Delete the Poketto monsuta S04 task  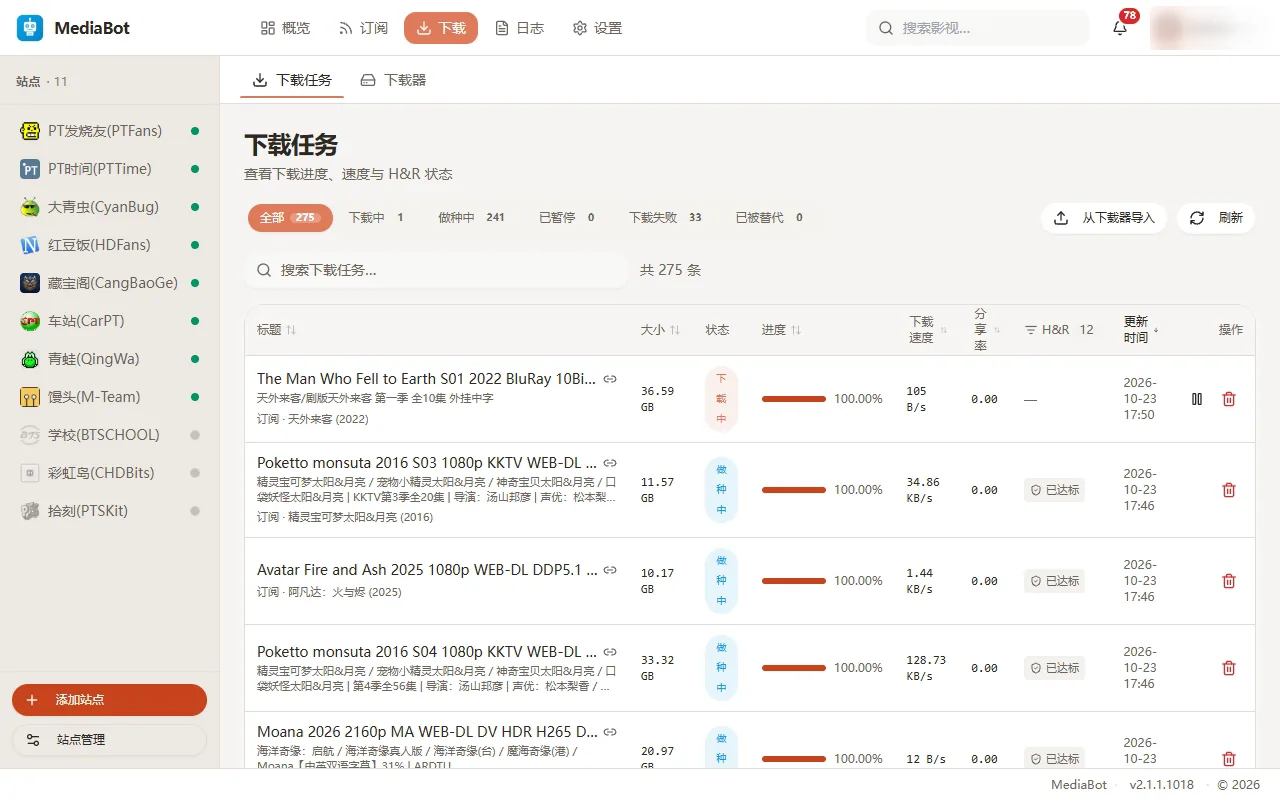[x=1229, y=668]
